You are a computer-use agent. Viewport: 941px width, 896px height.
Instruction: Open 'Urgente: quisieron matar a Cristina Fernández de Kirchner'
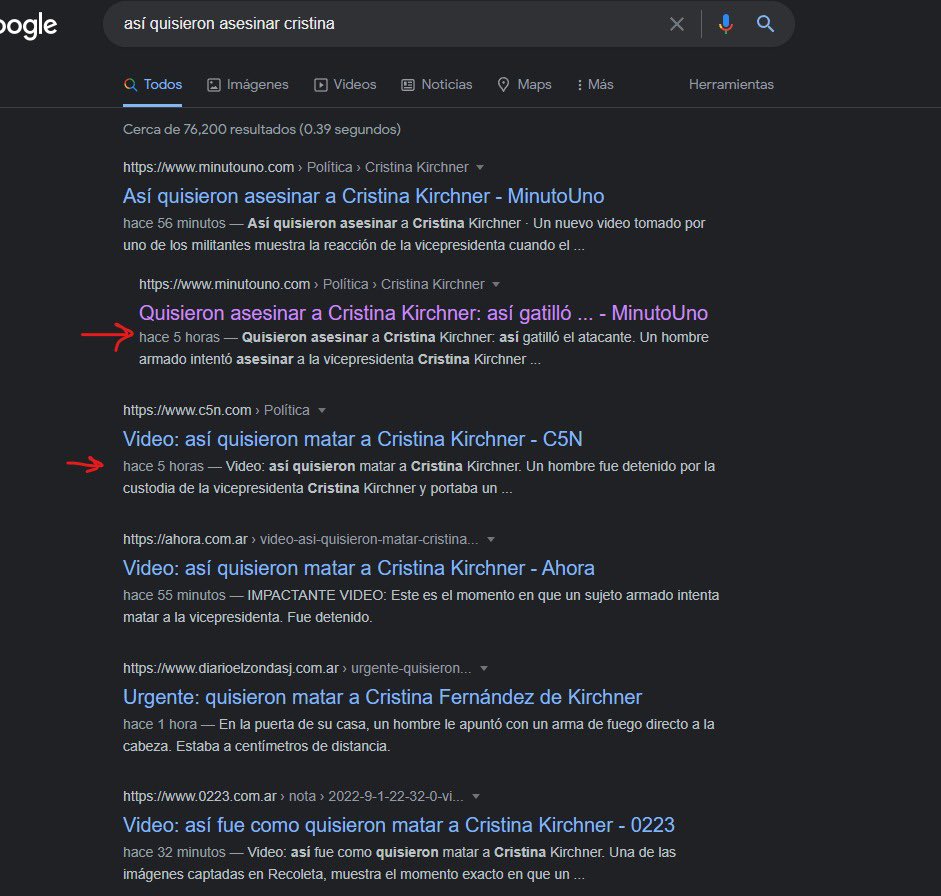tap(382, 697)
